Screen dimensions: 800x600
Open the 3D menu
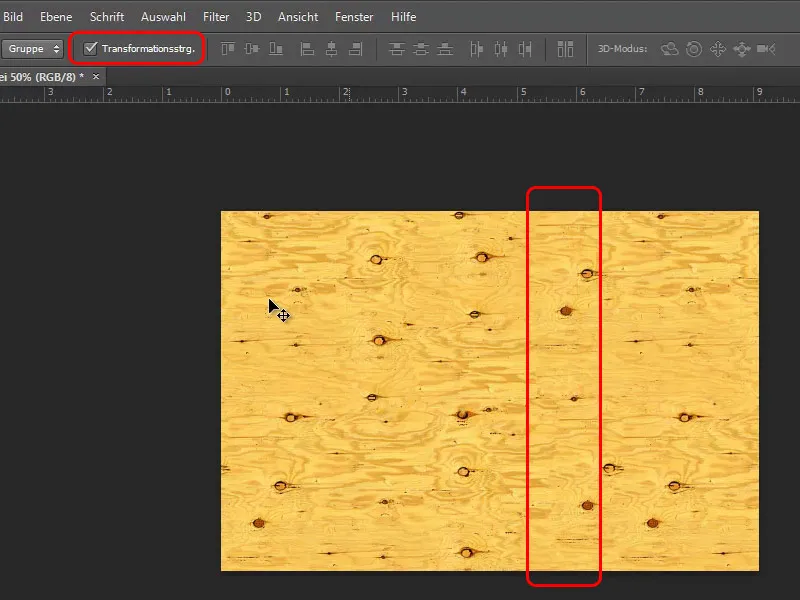pyautogui.click(x=254, y=17)
